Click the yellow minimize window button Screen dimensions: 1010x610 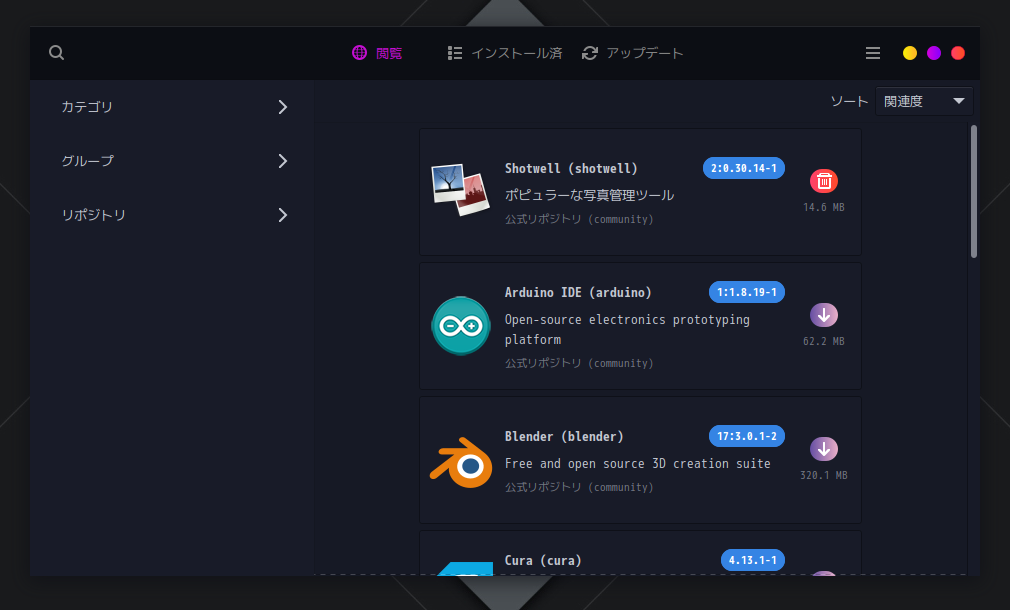910,53
